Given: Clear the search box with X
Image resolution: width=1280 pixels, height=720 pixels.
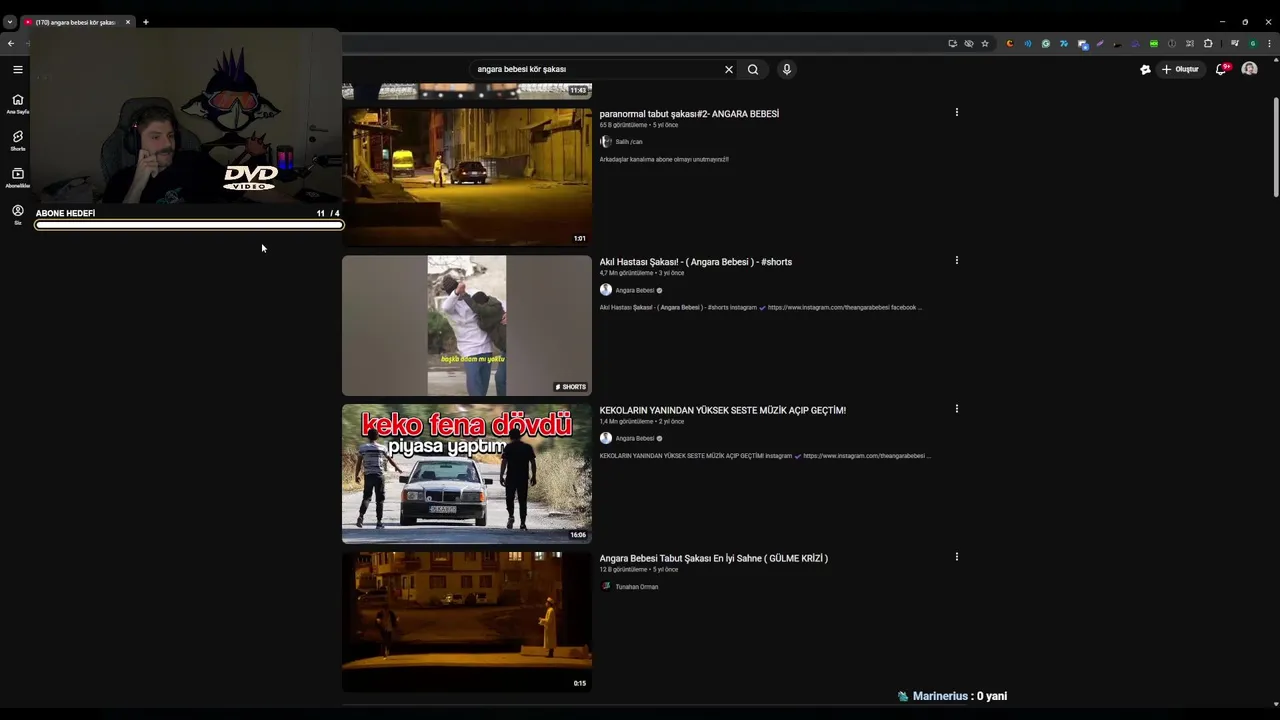Looking at the screenshot, I should point(729,69).
